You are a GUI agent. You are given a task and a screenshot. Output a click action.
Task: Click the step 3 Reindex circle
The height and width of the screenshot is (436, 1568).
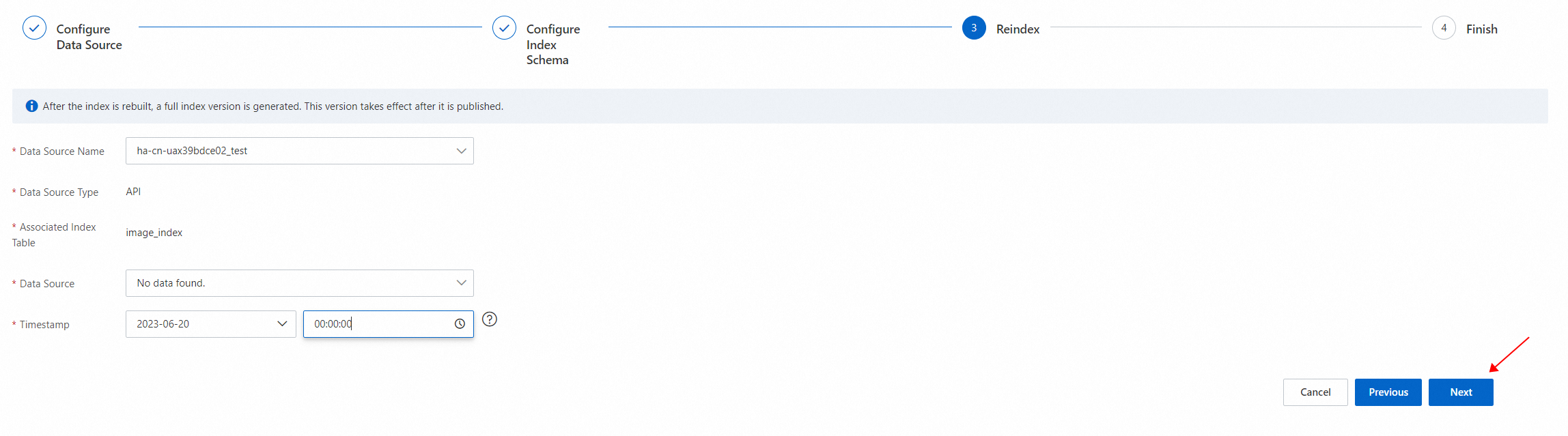pos(974,29)
